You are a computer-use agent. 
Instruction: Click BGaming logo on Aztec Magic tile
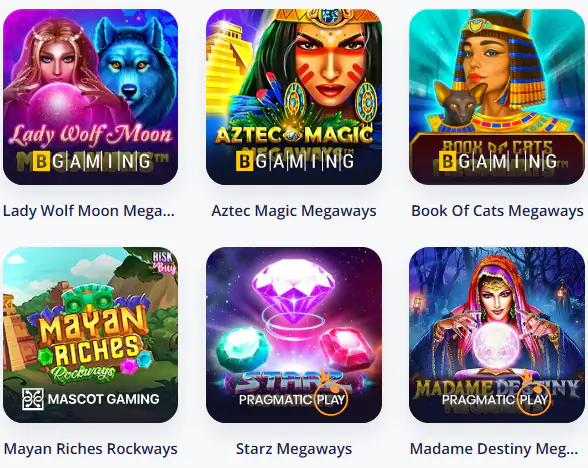pyautogui.click(x=295, y=161)
